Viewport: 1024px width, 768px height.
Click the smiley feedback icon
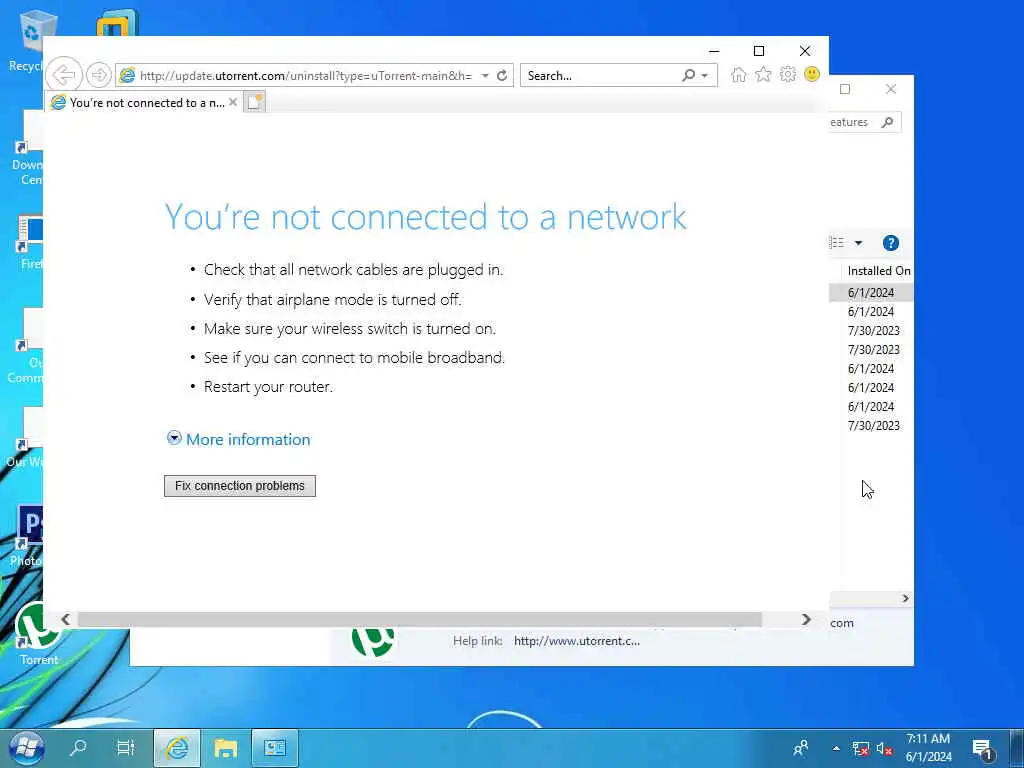click(x=812, y=74)
